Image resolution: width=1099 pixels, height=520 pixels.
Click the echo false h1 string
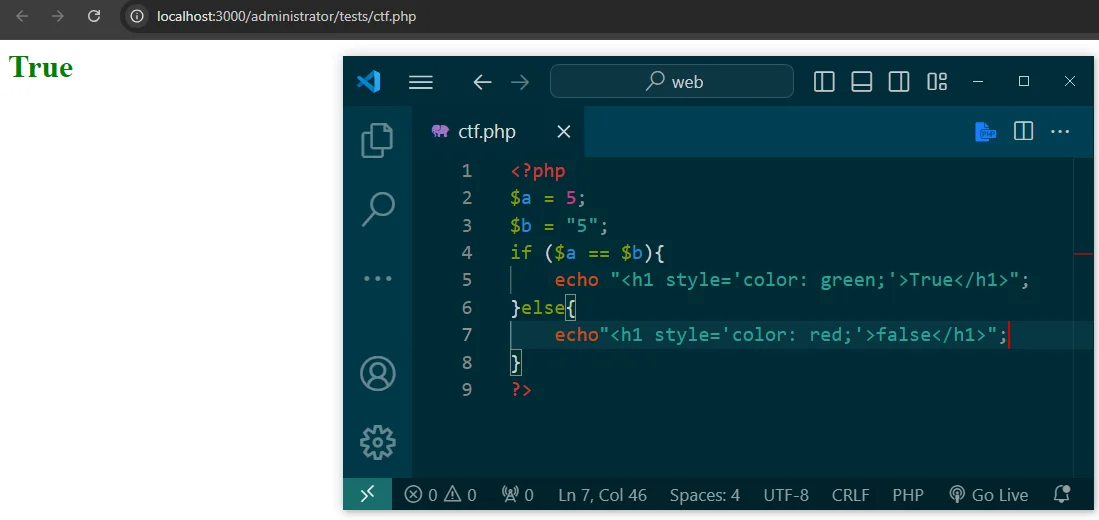coord(798,335)
